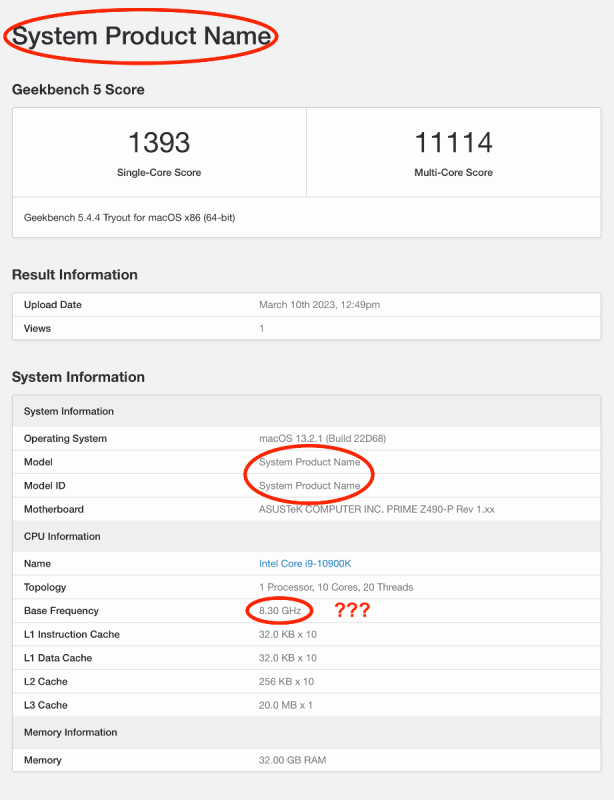The height and width of the screenshot is (800, 614).
Task: Select the Multi-Core Score label
Action: pyautogui.click(x=453, y=172)
